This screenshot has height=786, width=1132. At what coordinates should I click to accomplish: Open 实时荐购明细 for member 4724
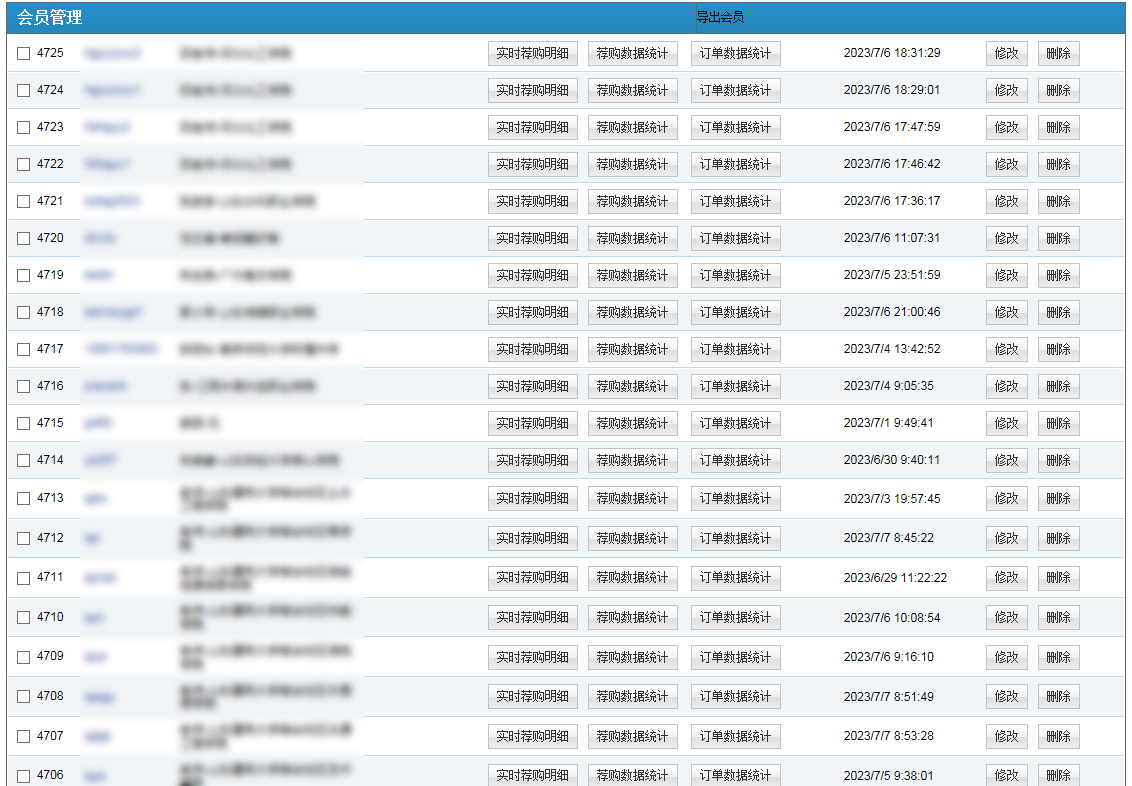[x=532, y=91]
